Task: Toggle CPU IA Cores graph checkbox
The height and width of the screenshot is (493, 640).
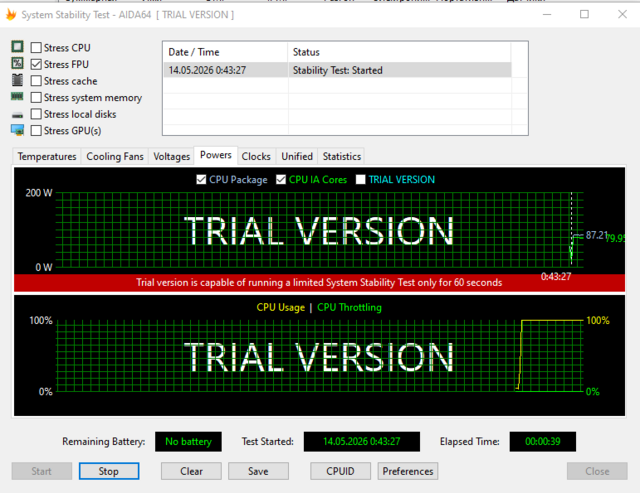Action: [x=281, y=180]
